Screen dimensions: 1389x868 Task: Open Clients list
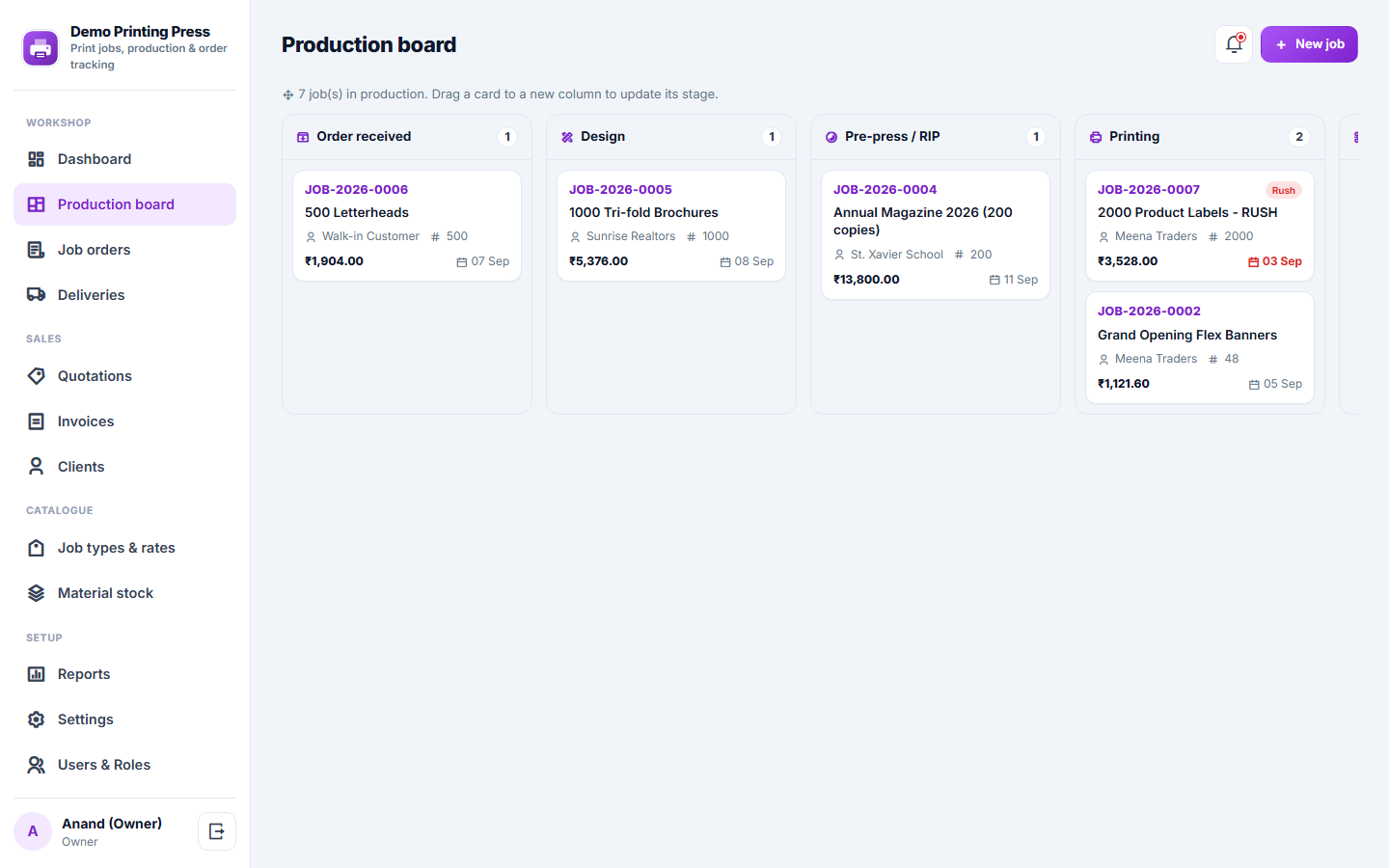click(x=124, y=467)
